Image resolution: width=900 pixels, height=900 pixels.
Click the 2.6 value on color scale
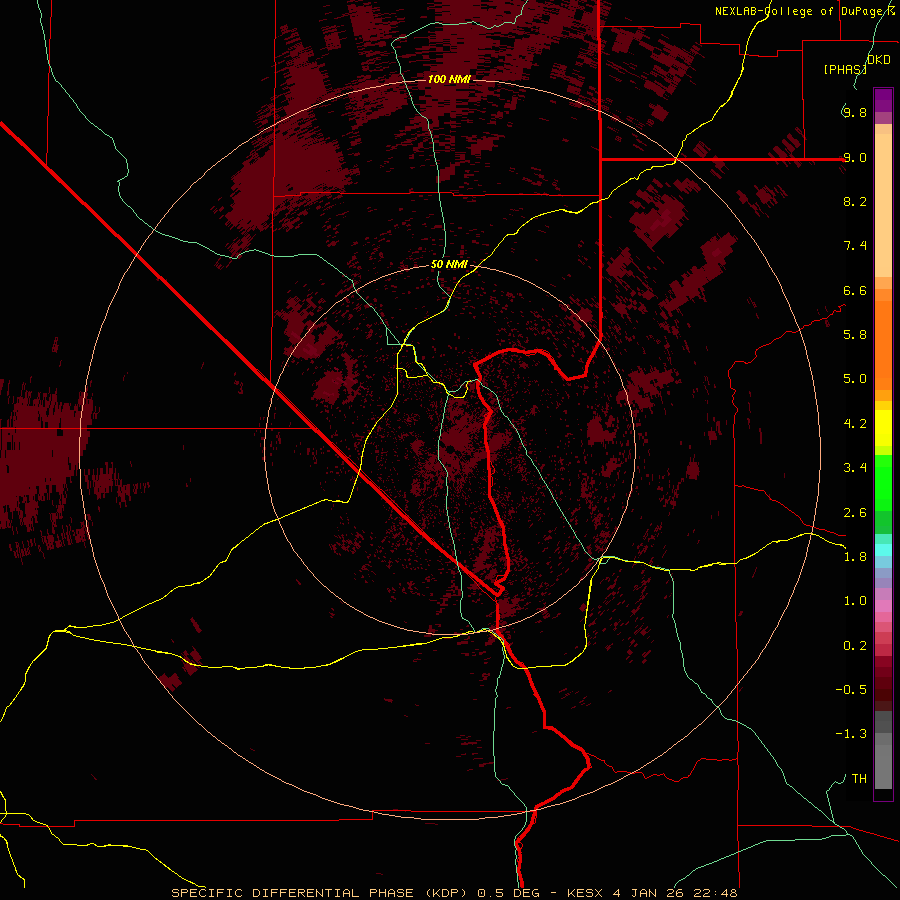tap(855, 513)
